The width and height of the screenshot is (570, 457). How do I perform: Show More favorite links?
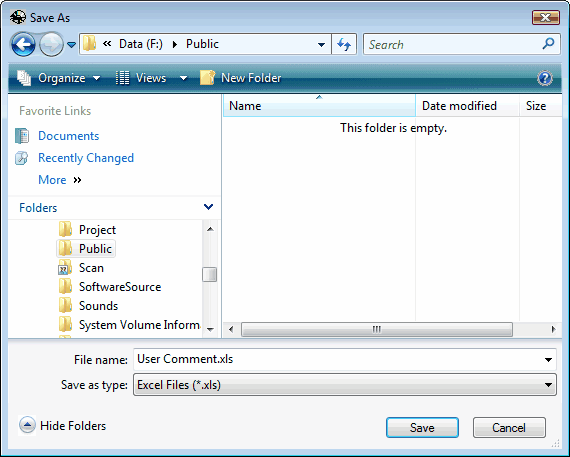click(60, 180)
